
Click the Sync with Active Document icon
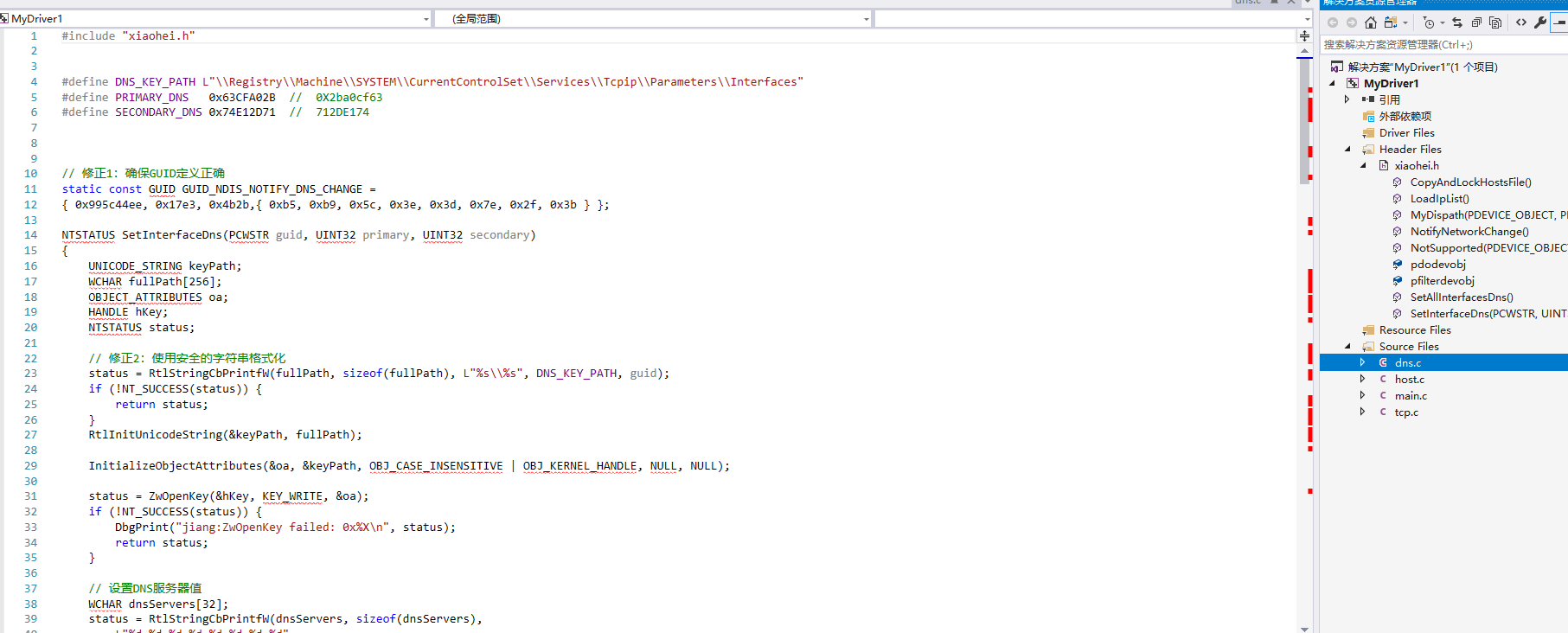pos(1457,22)
